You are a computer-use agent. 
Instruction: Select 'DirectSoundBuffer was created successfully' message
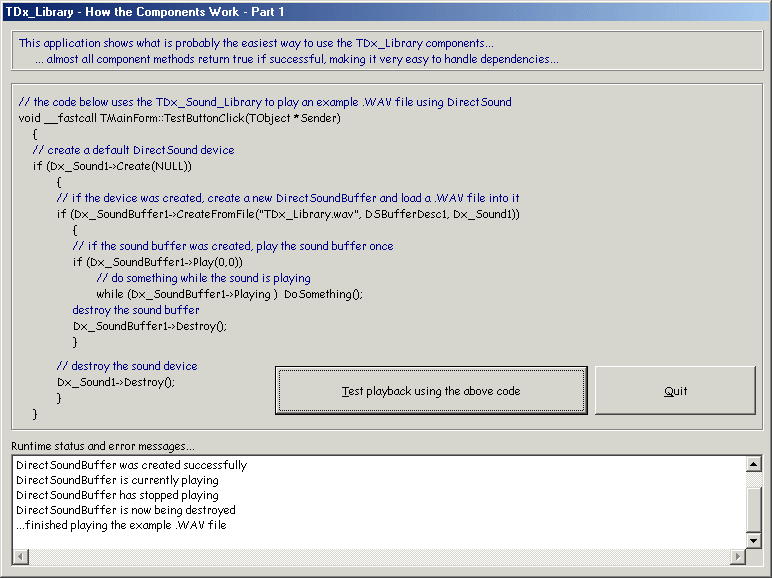(x=131, y=465)
